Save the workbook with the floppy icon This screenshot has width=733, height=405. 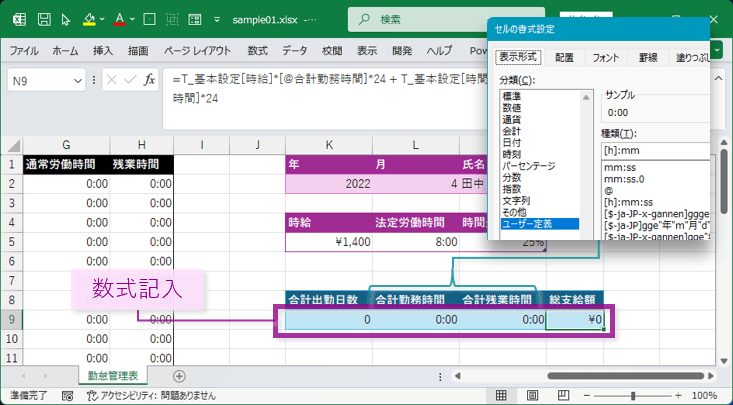click(44, 20)
